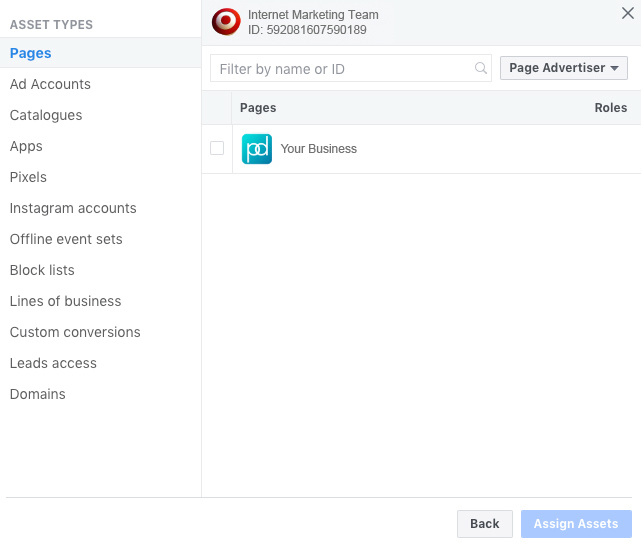
Task: Show Block lists assets
Action: coord(42,271)
